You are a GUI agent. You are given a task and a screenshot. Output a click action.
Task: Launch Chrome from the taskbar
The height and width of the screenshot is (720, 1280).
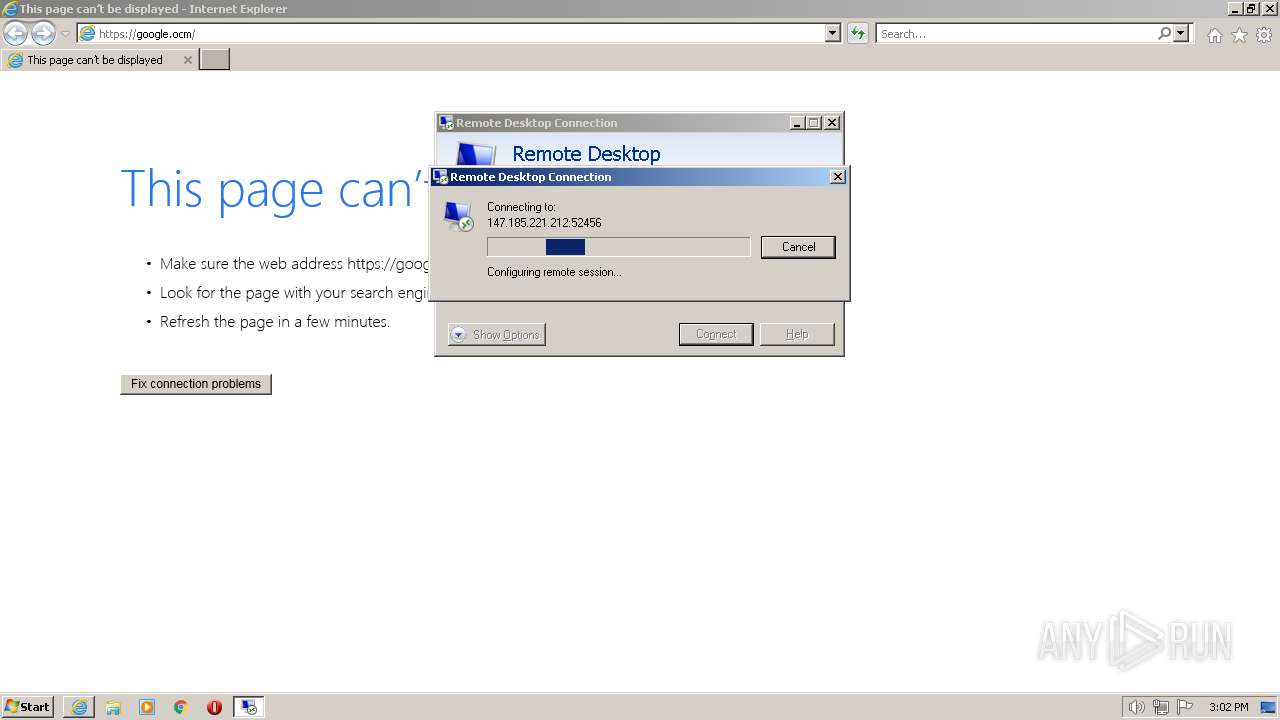[x=181, y=707]
